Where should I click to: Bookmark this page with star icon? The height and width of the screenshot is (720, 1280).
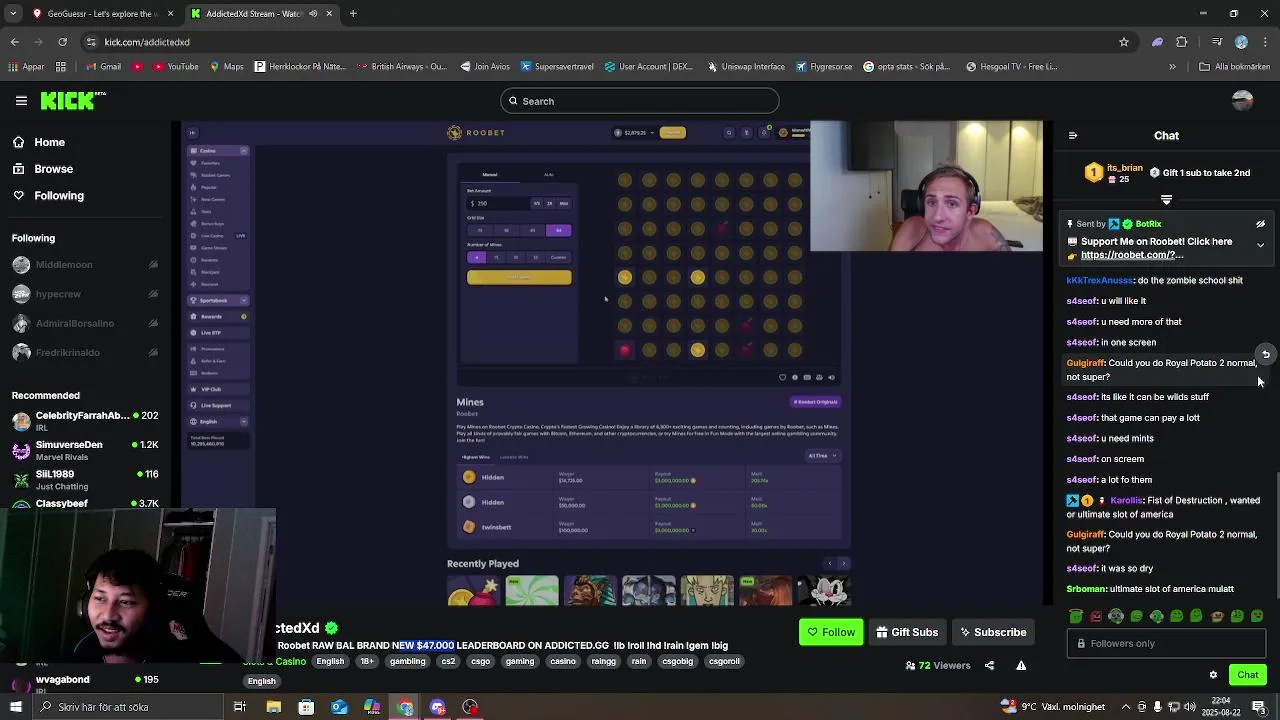click(x=1124, y=42)
